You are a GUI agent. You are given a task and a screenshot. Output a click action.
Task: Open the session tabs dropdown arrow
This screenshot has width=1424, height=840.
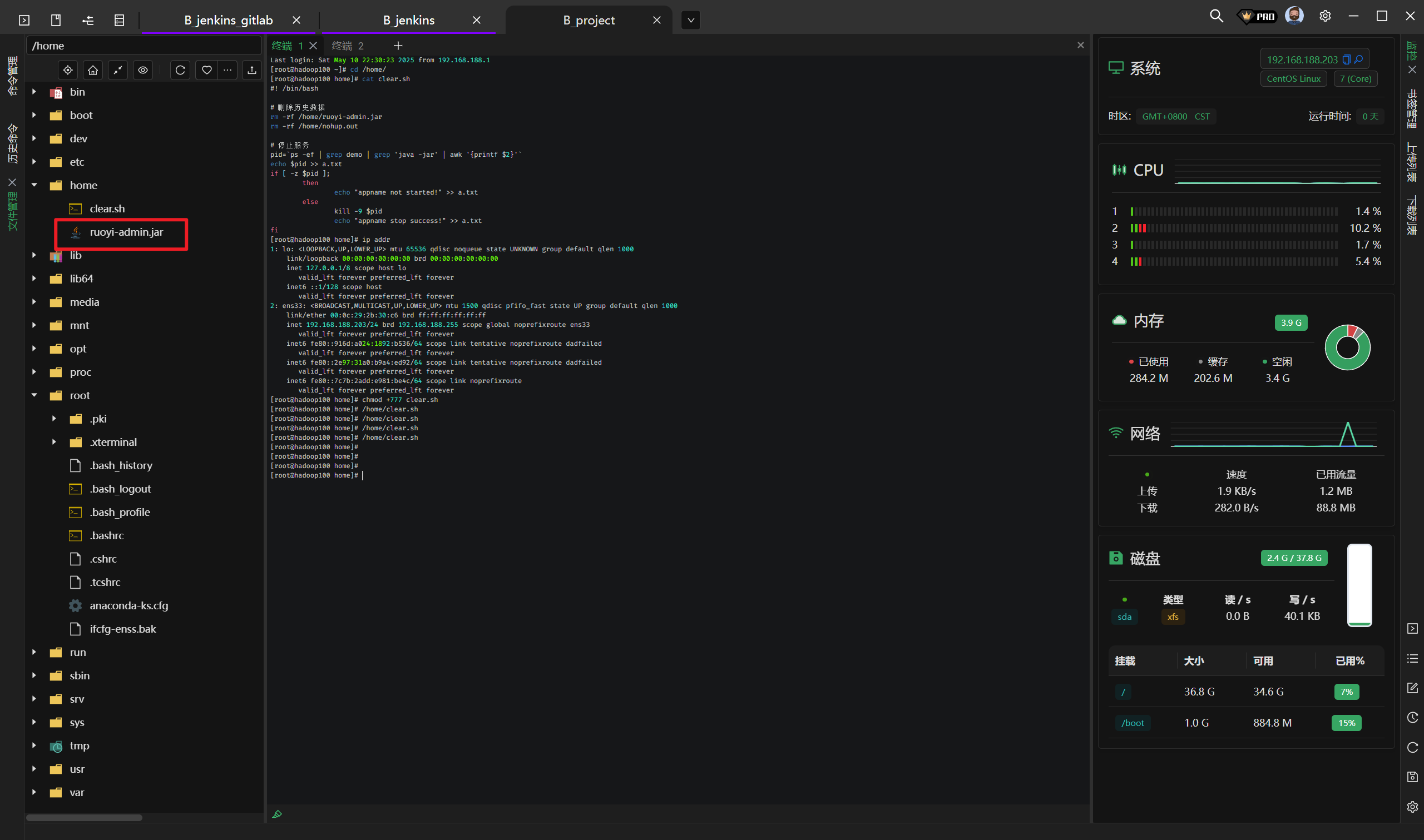click(x=691, y=21)
